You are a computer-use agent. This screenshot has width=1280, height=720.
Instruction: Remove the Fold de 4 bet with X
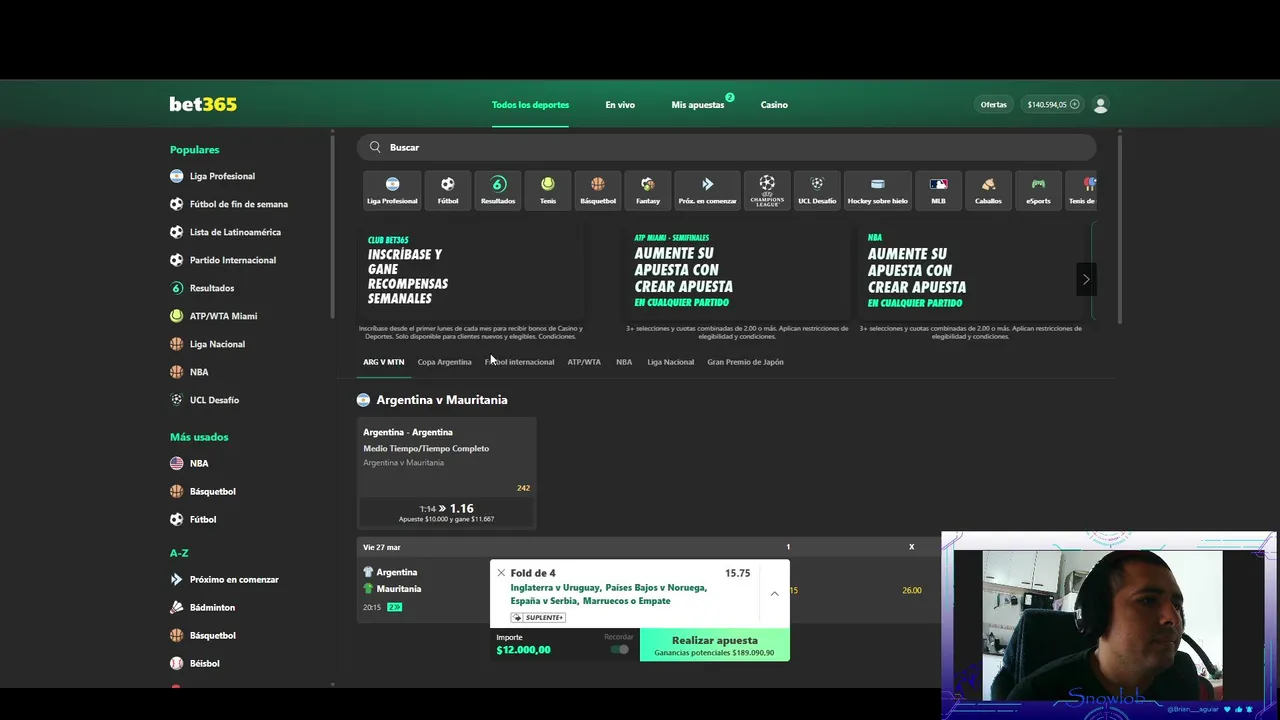click(x=501, y=573)
